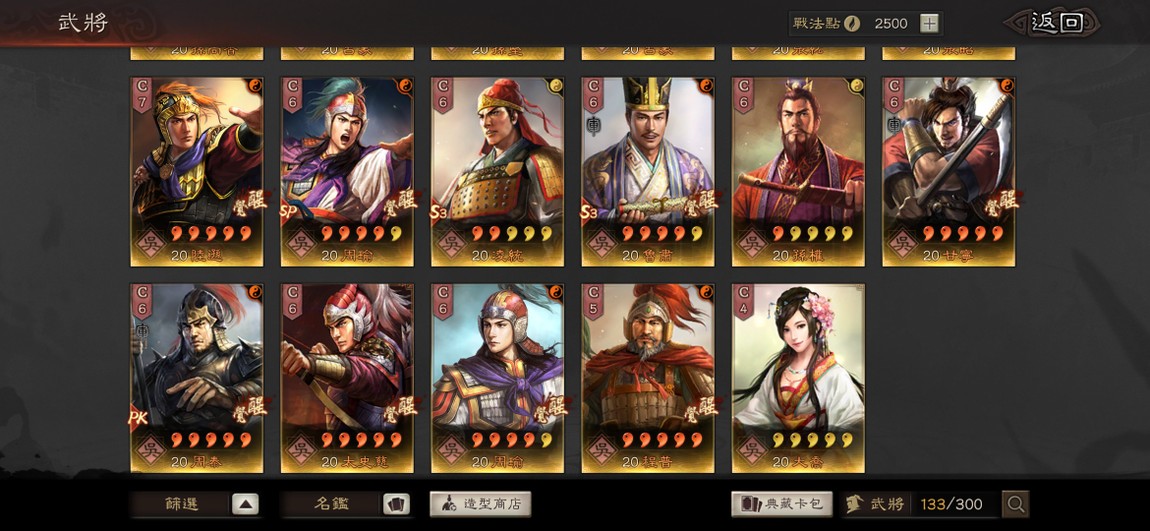Select the PK 周泰 general card
Image resolution: width=1150 pixels, height=531 pixels.
[x=197, y=378]
